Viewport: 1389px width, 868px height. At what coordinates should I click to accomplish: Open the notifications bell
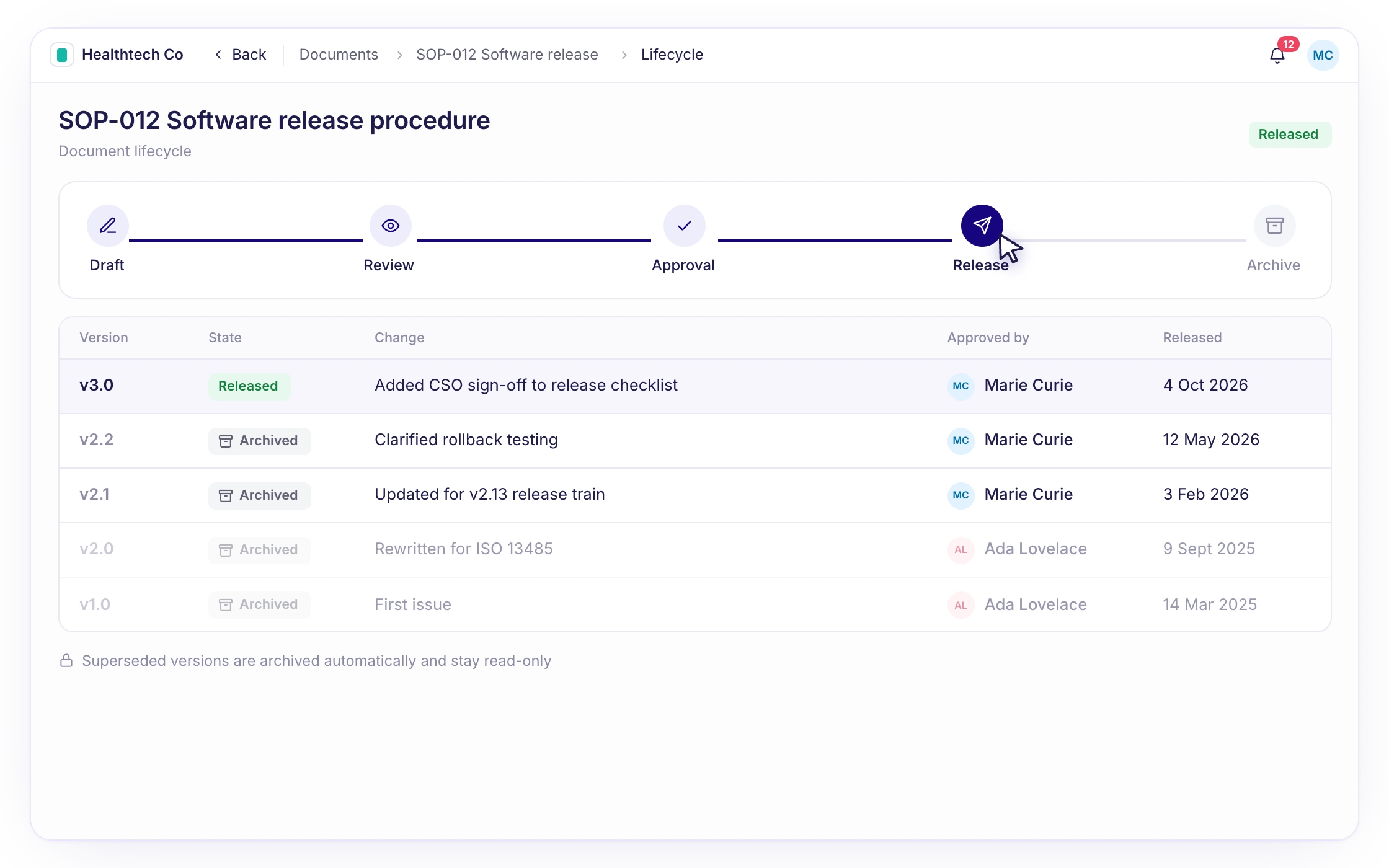click(x=1277, y=55)
